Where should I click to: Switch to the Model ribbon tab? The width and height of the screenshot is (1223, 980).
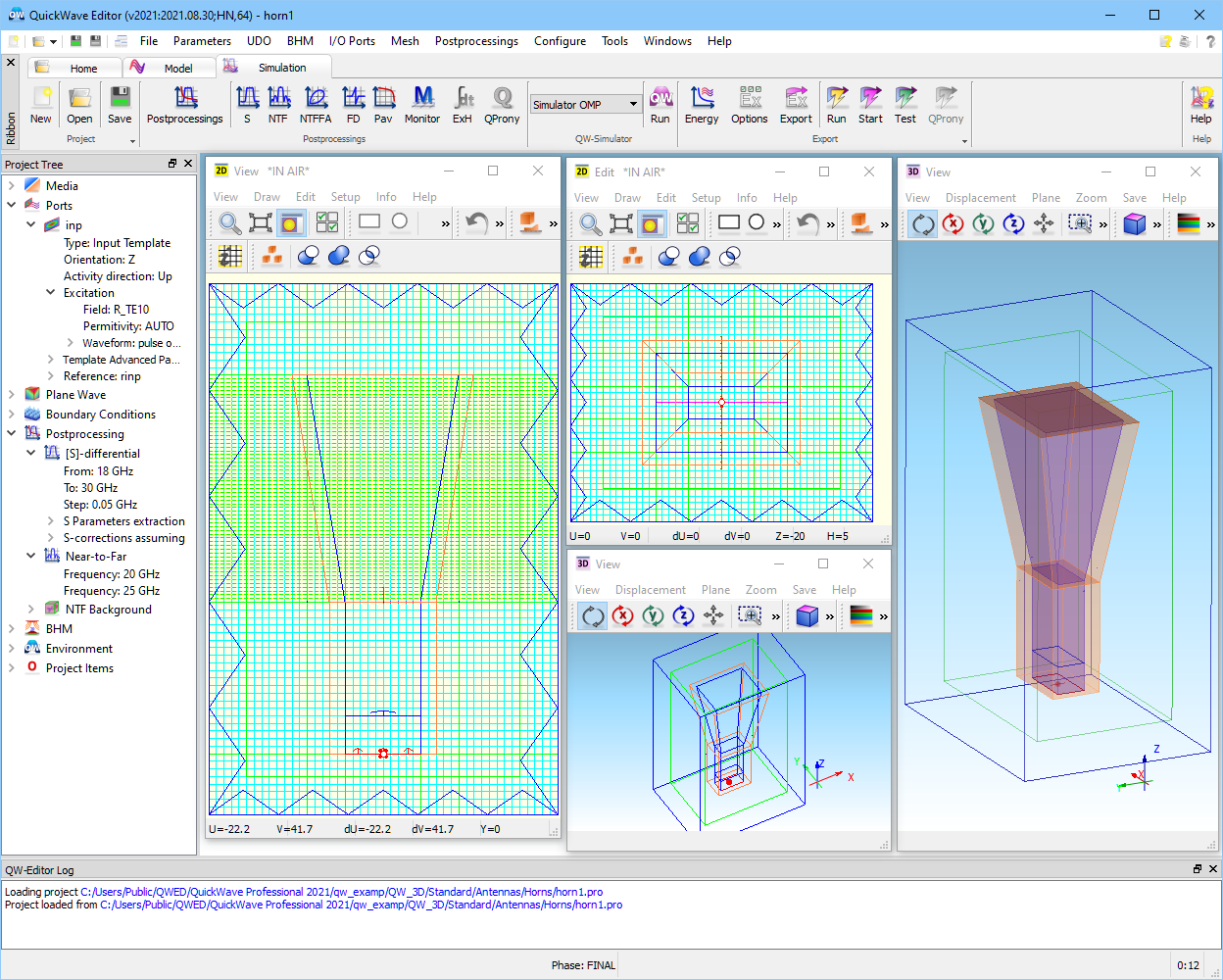tap(169, 68)
